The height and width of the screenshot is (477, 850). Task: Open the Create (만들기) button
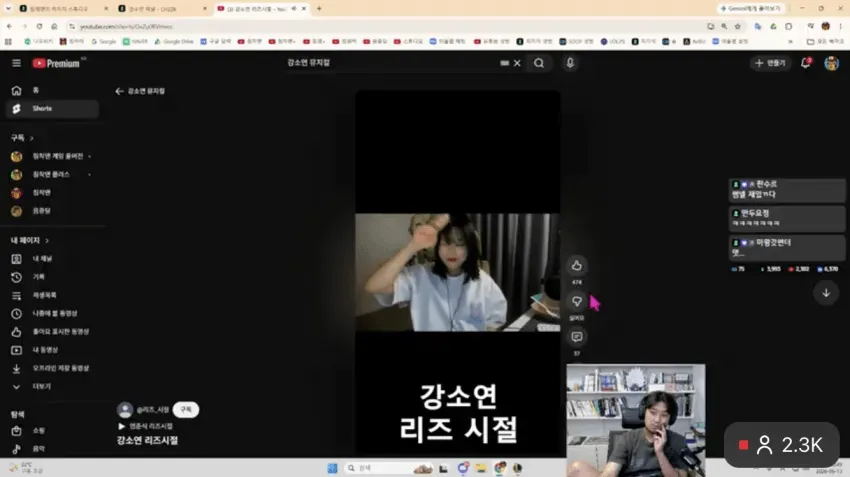click(x=770, y=63)
